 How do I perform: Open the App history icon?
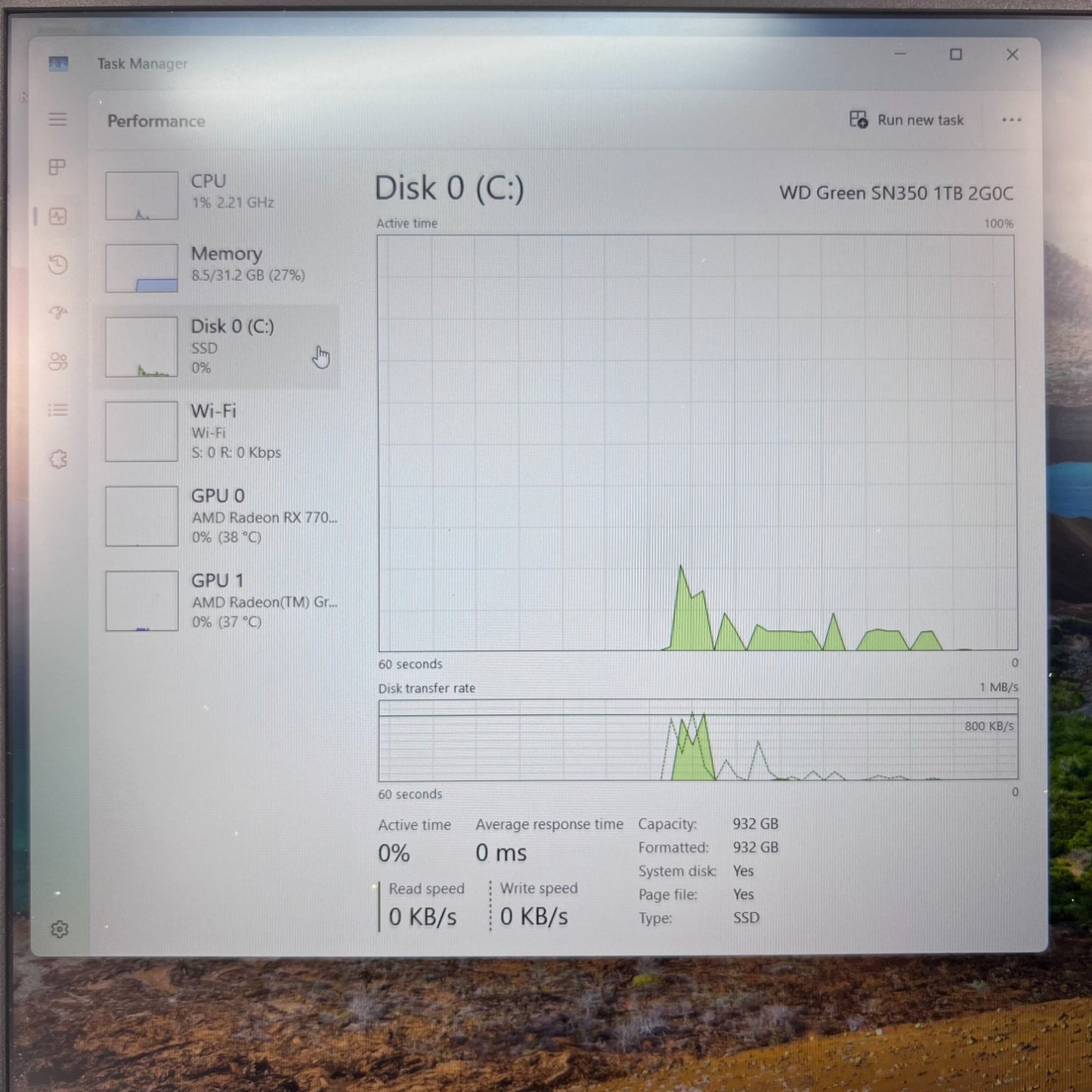58,264
